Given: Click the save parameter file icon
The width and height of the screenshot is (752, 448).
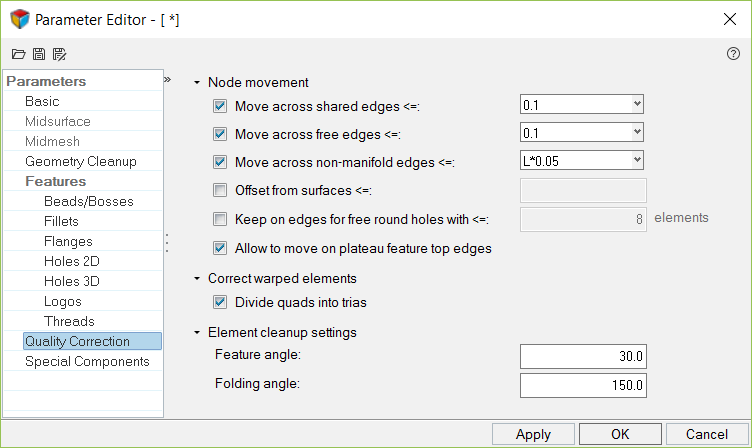Looking at the screenshot, I should (39, 54).
